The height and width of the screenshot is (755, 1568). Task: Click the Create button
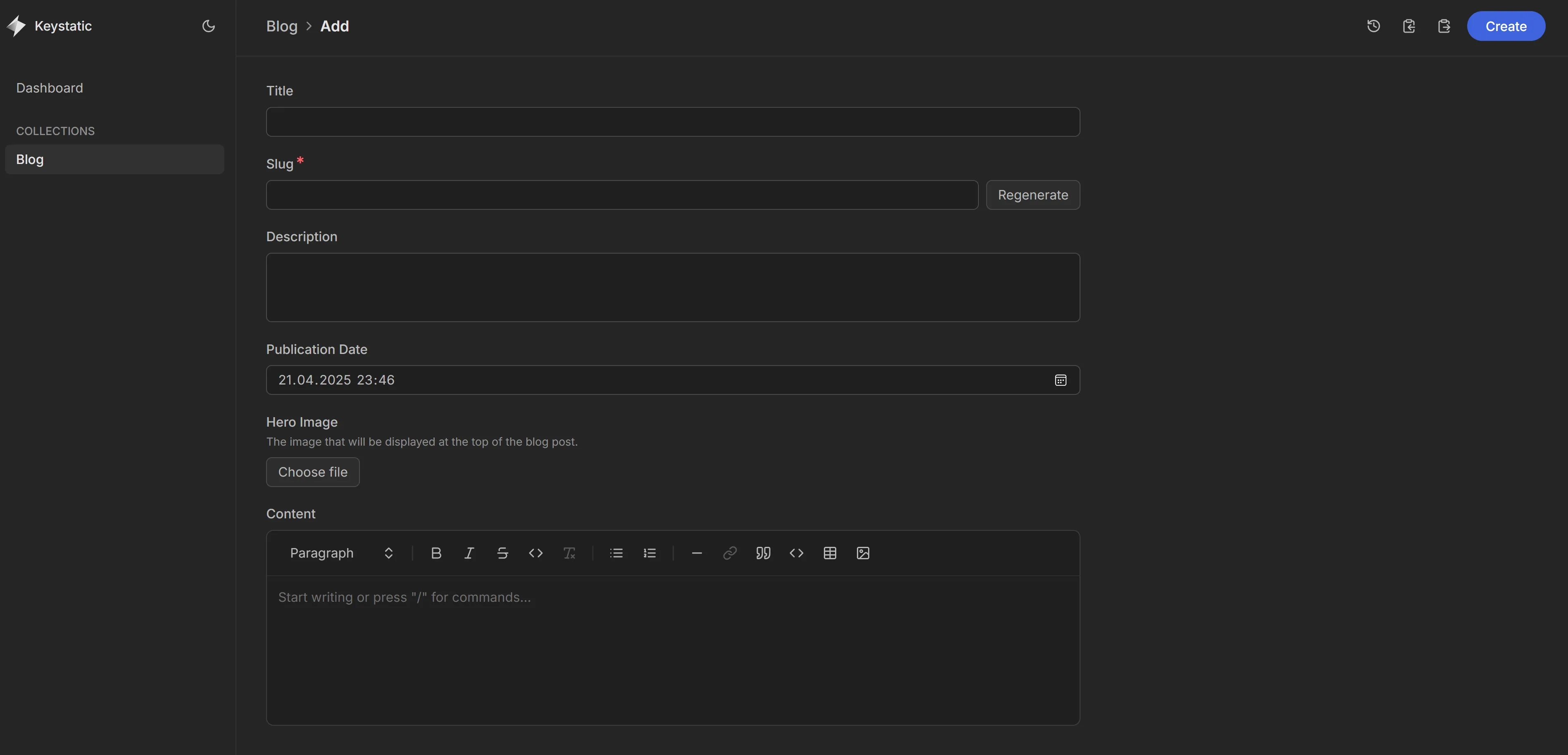(x=1505, y=26)
